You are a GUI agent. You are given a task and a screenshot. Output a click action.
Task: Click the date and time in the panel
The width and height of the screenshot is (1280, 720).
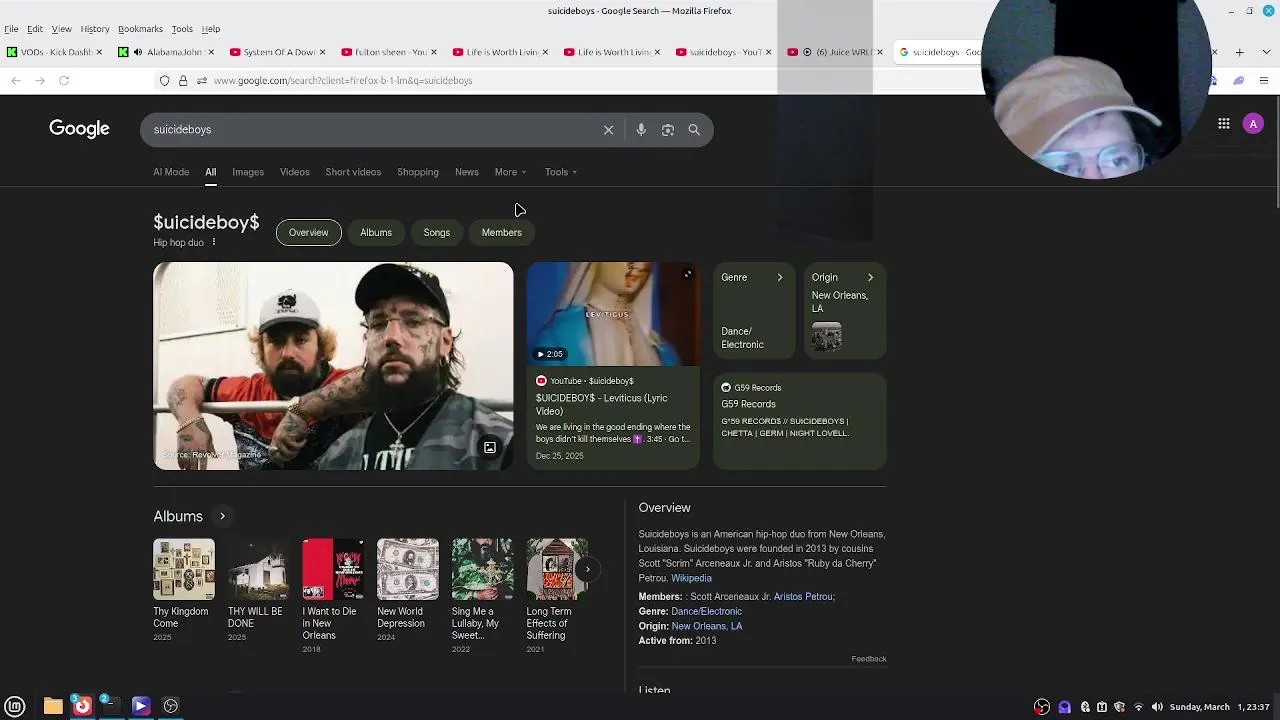pos(1219,707)
